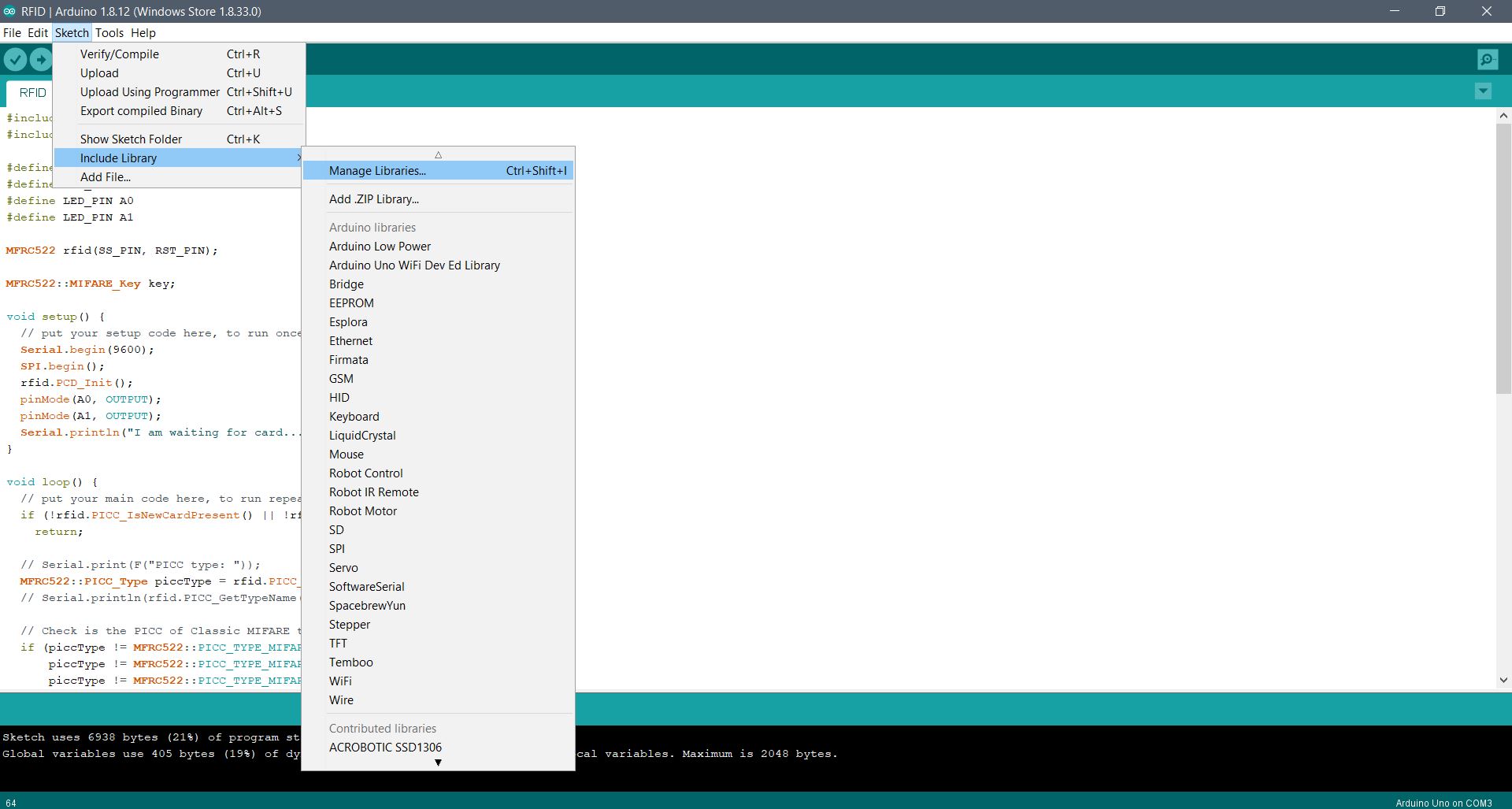Click Show Sketch Folder entry
This screenshot has height=809, width=1512.
pos(131,139)
